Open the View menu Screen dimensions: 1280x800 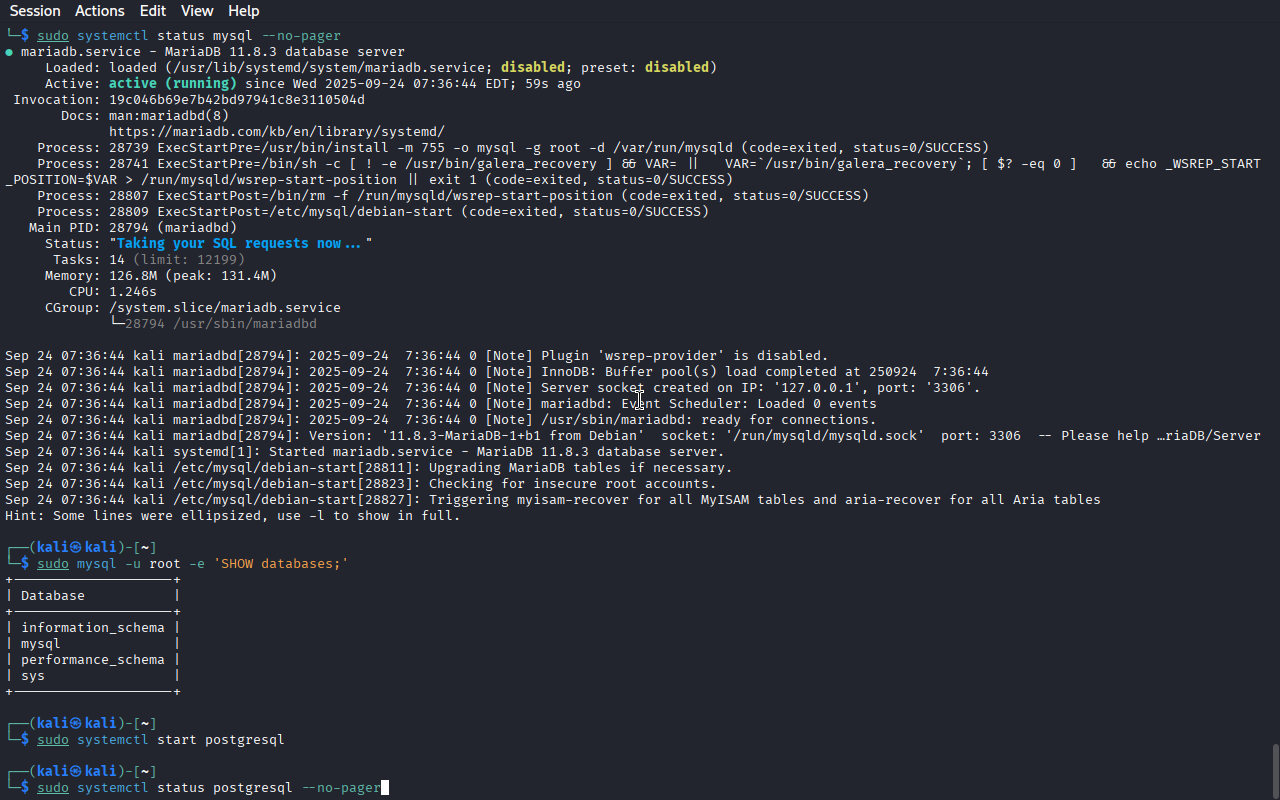(x=197, y=11)
